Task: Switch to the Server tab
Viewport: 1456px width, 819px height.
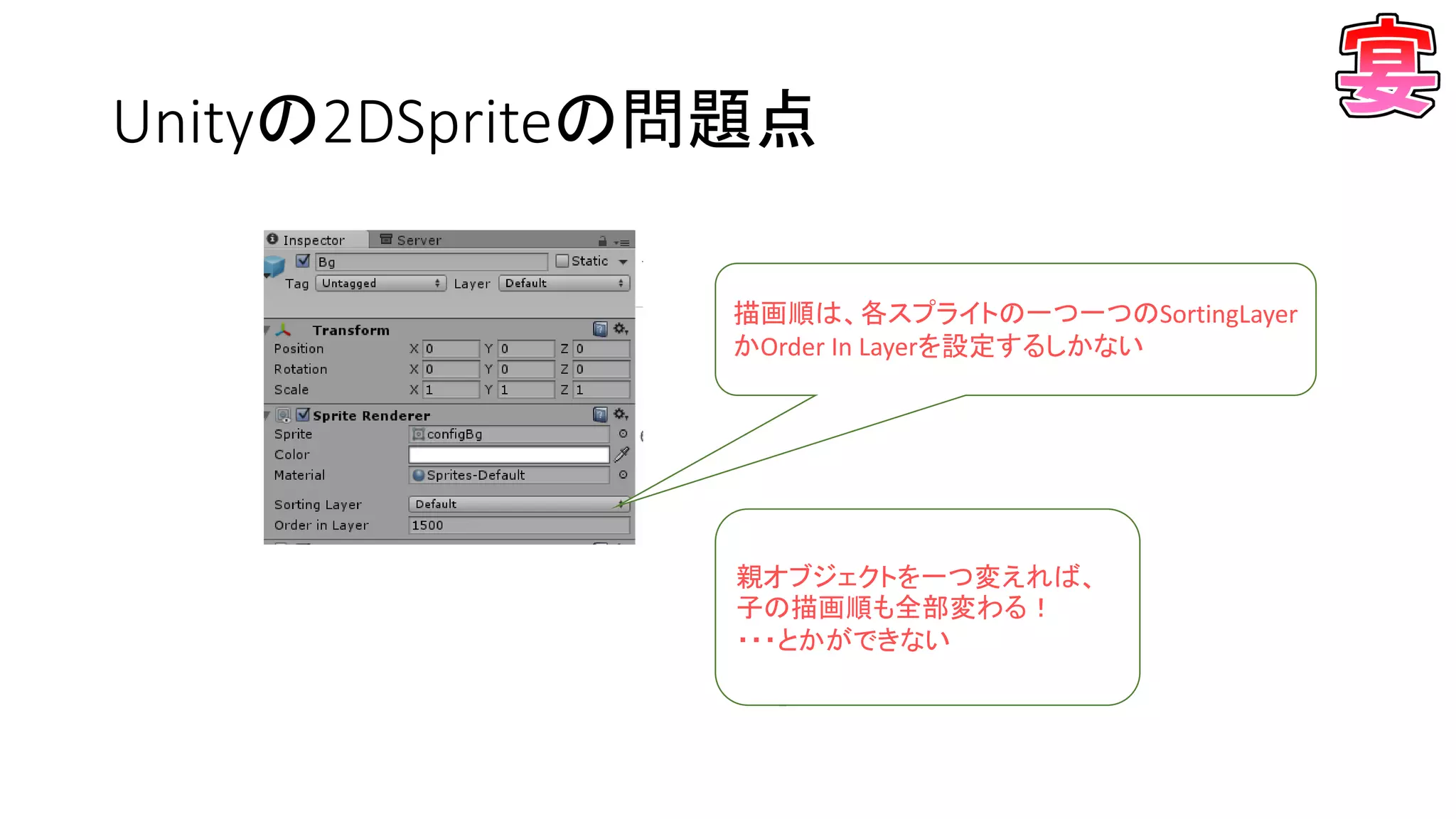Action: point(410,240)
